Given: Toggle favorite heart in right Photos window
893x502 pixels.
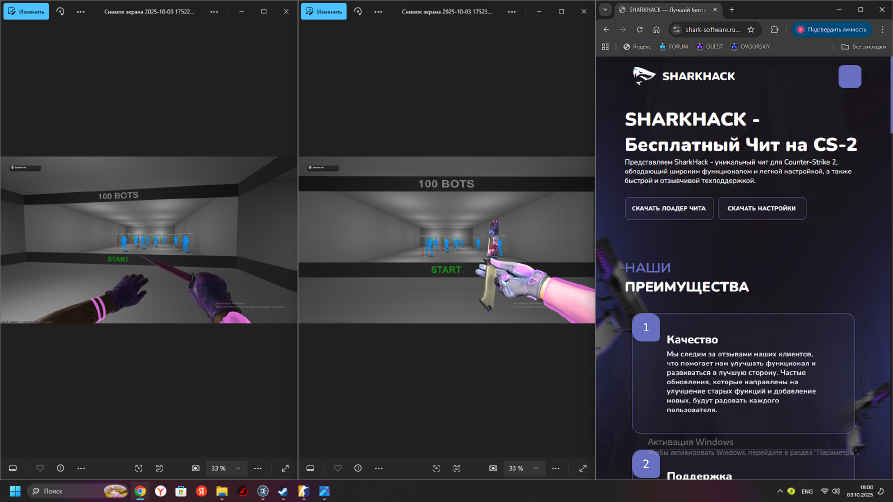Looking at the screenshot, I should pyautogui.click(x=338, y=468).
